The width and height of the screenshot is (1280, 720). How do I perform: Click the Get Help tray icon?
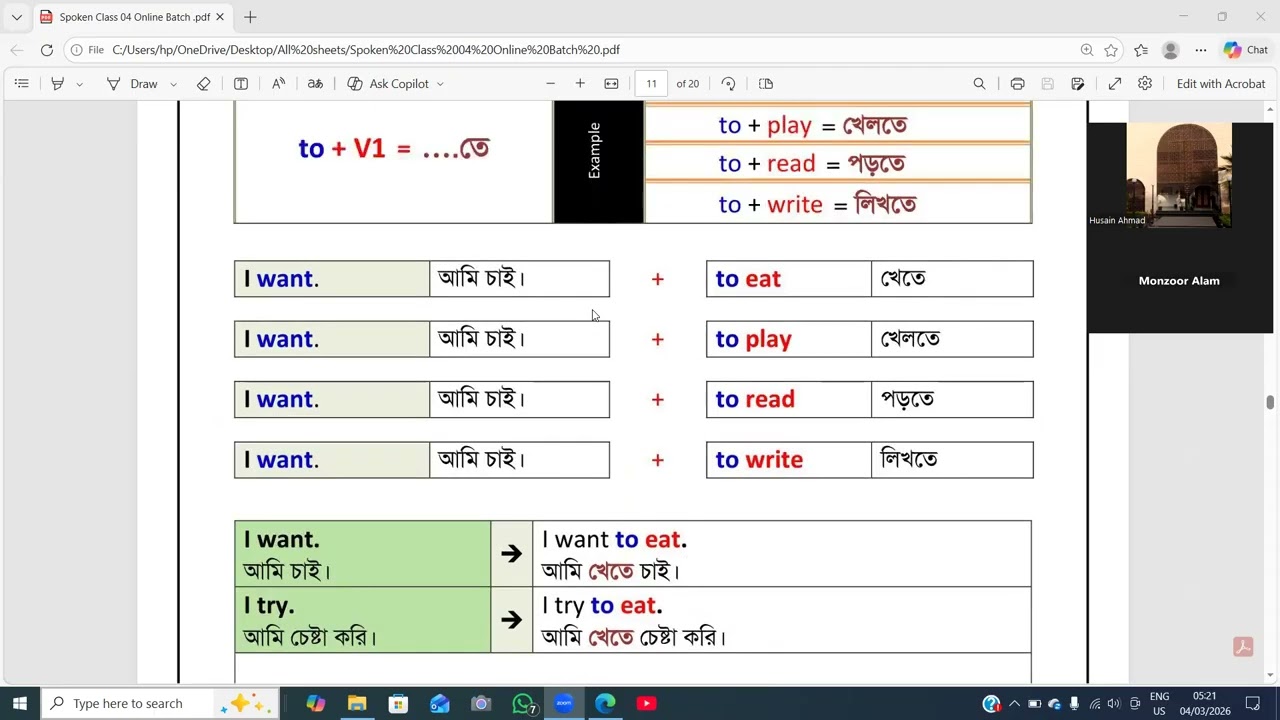coord(991,703)
